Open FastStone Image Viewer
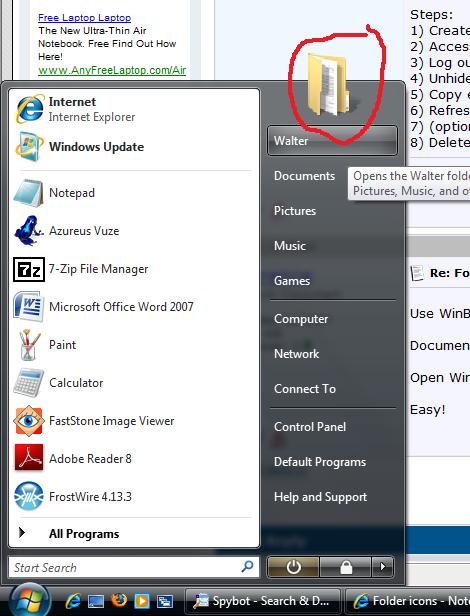 [x=134, y=421]
